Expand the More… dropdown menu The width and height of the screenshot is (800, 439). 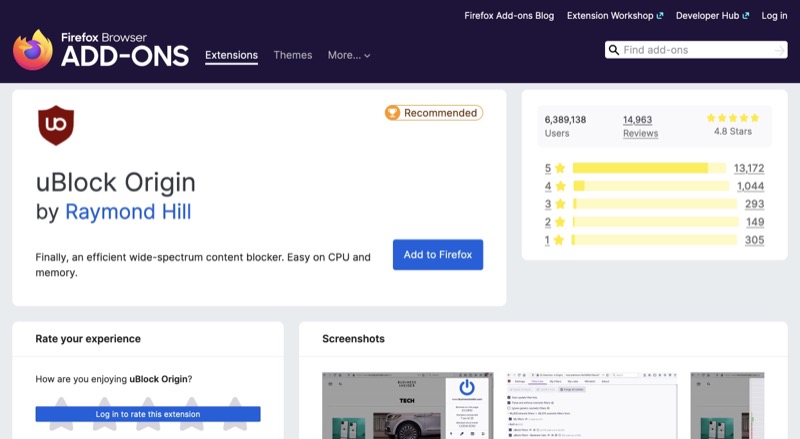(x=349, y=55)
